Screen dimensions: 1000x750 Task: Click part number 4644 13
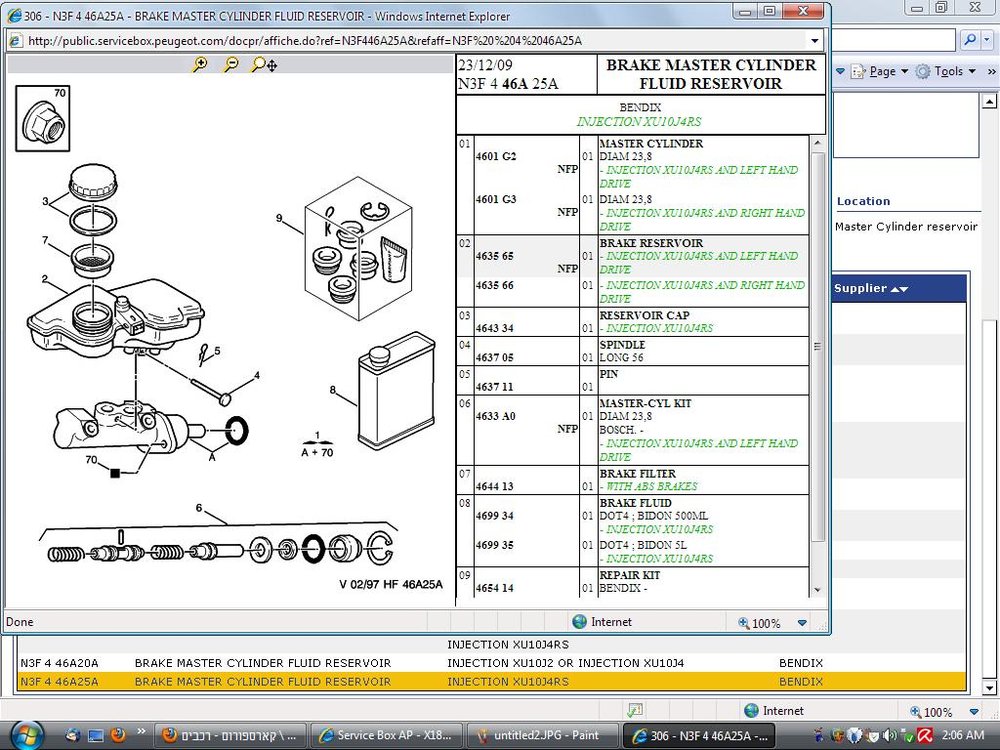coord(494,486)
